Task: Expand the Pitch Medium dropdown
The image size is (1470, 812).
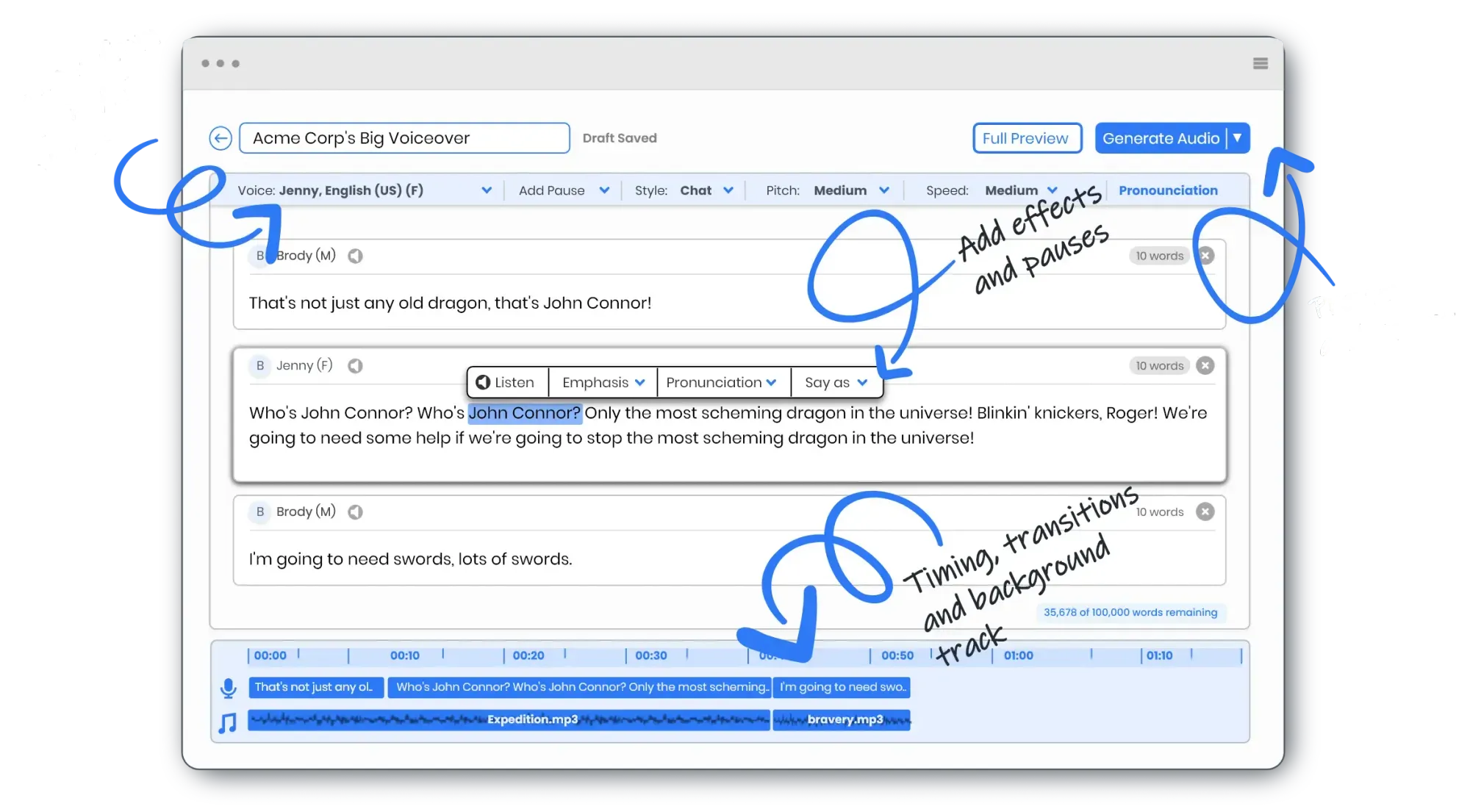Action: pos(883,190)
